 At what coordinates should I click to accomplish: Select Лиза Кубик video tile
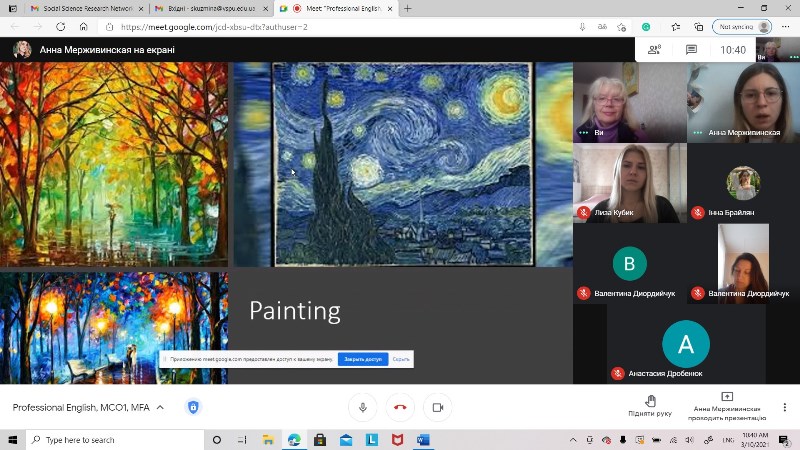click(630, 183)
